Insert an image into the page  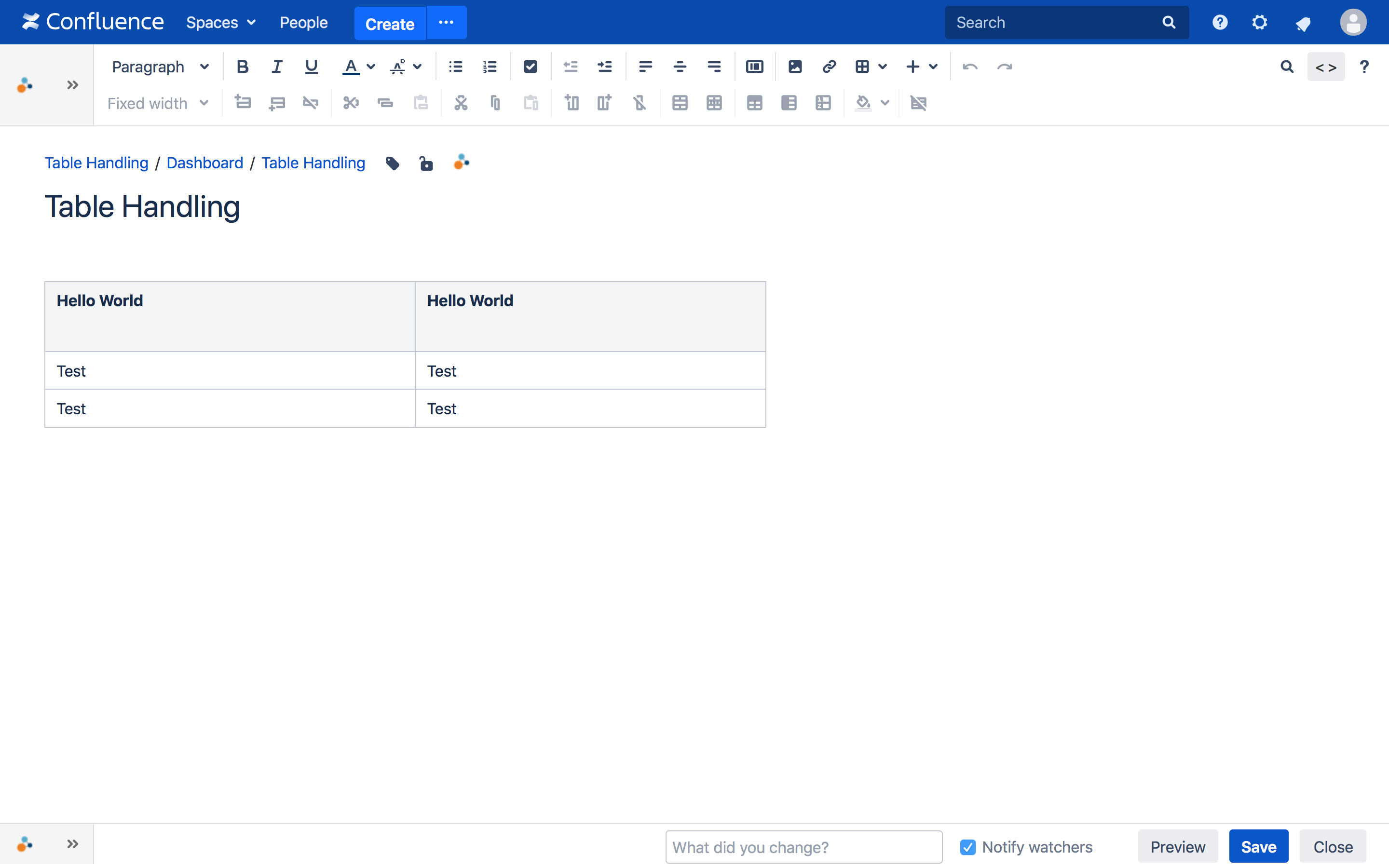pyautogui.click(x=794, y=67)
